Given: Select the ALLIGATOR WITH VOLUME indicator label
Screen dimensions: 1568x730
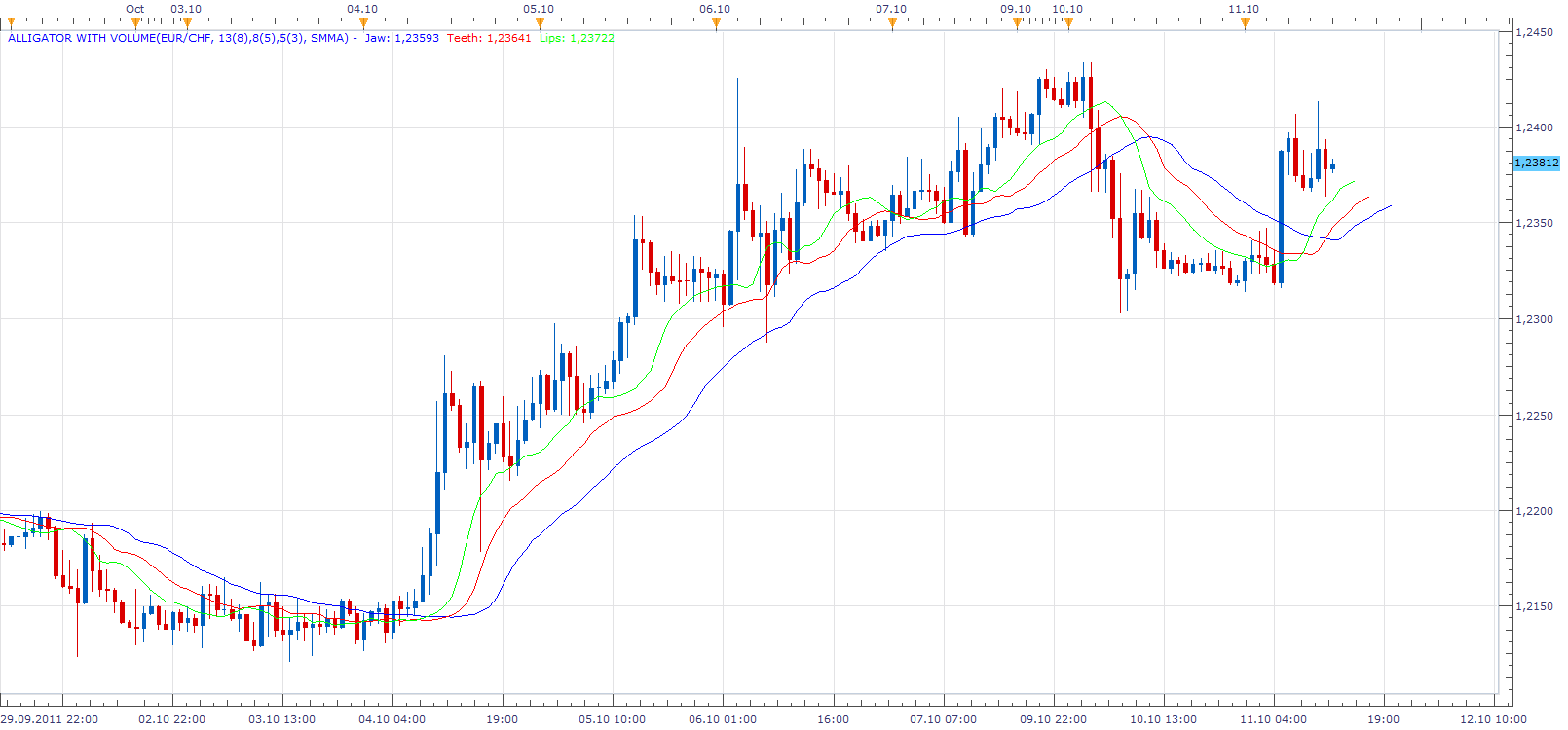Looking at the screenshot, I should coord(178,38).
